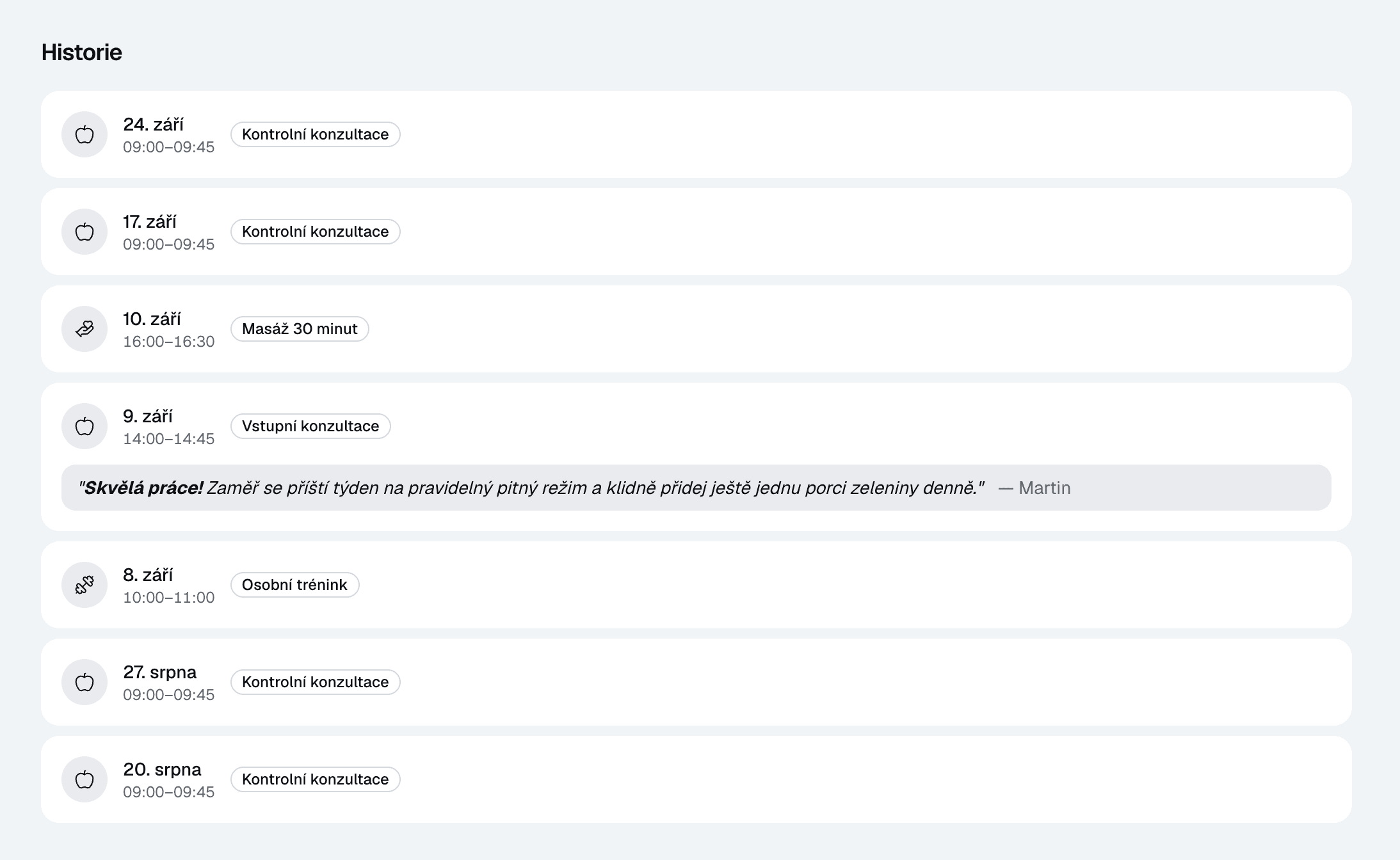Click the apple icon for 24. září
1400x860 pixels.
pos(84,134)
